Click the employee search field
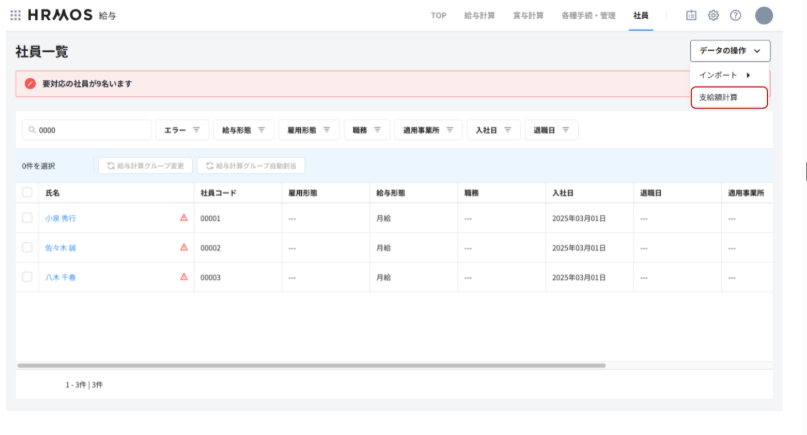This screenshot has height=435, width=807. click(86, 130)
